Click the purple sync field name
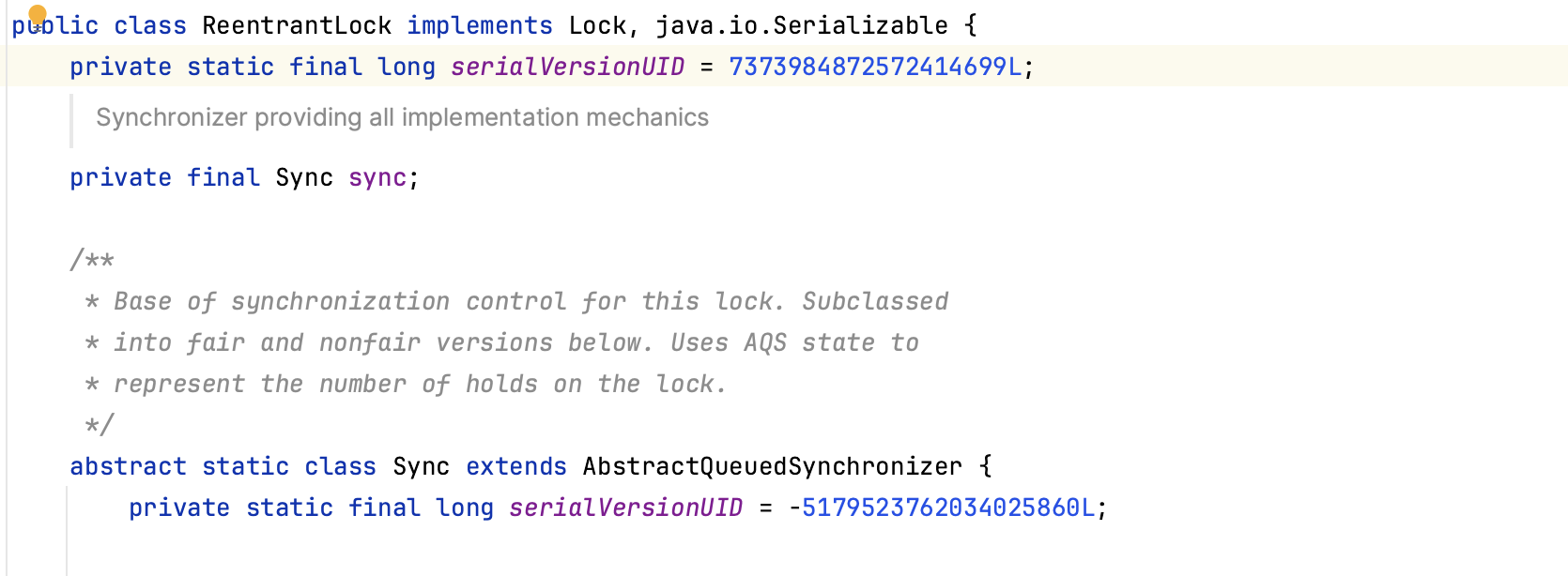1568x576 pixels. (377, 177)
